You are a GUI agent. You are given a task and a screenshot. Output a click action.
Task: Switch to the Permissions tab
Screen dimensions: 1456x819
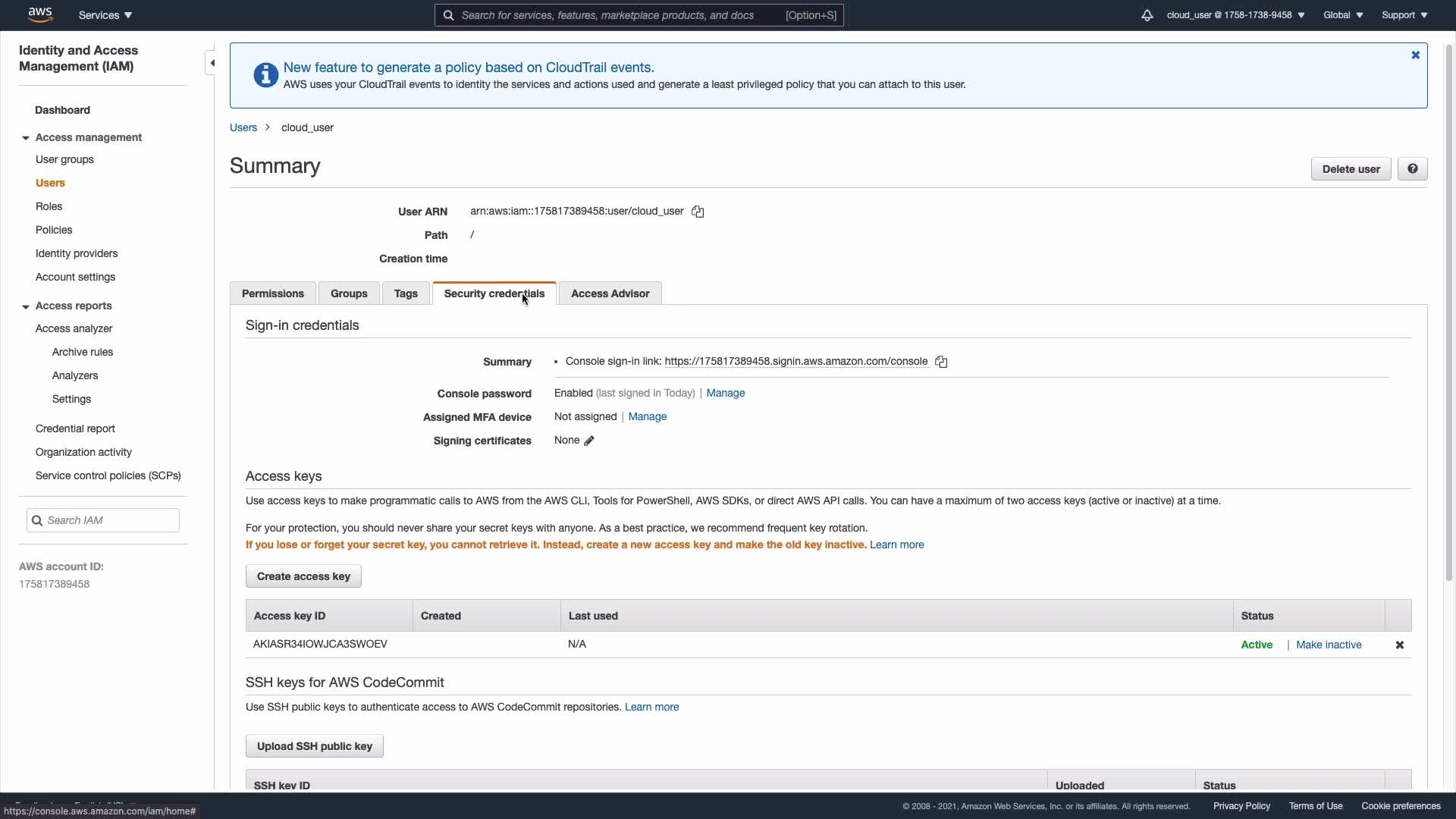point(273,293)
